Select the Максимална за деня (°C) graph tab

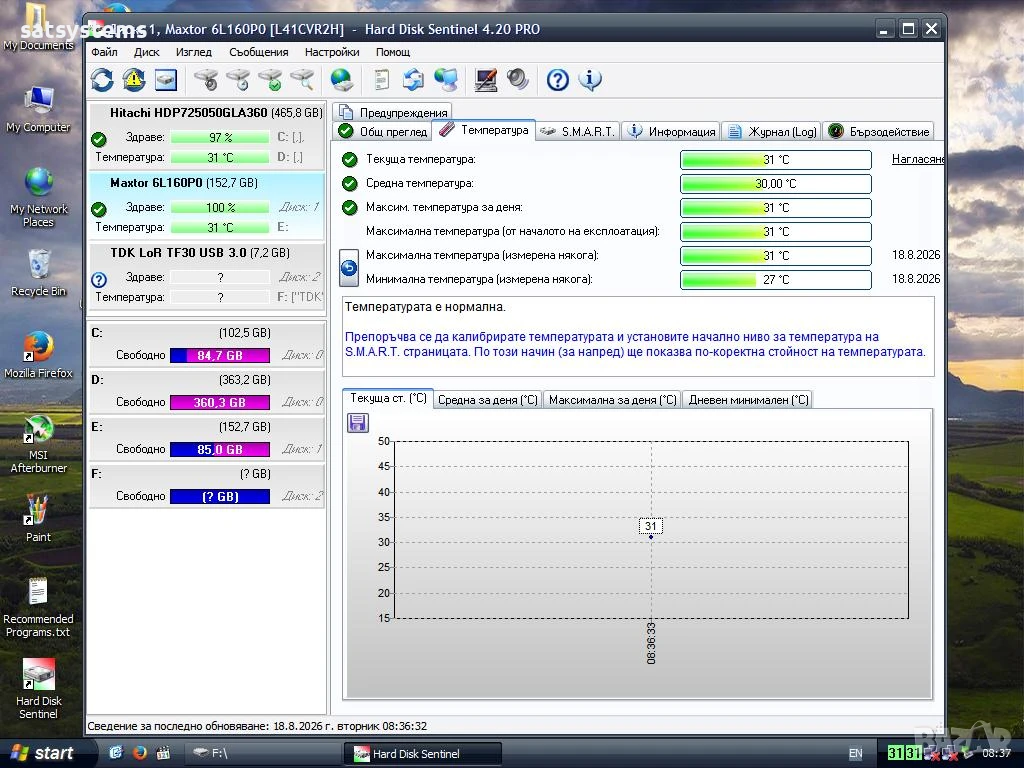click(612, 400)
